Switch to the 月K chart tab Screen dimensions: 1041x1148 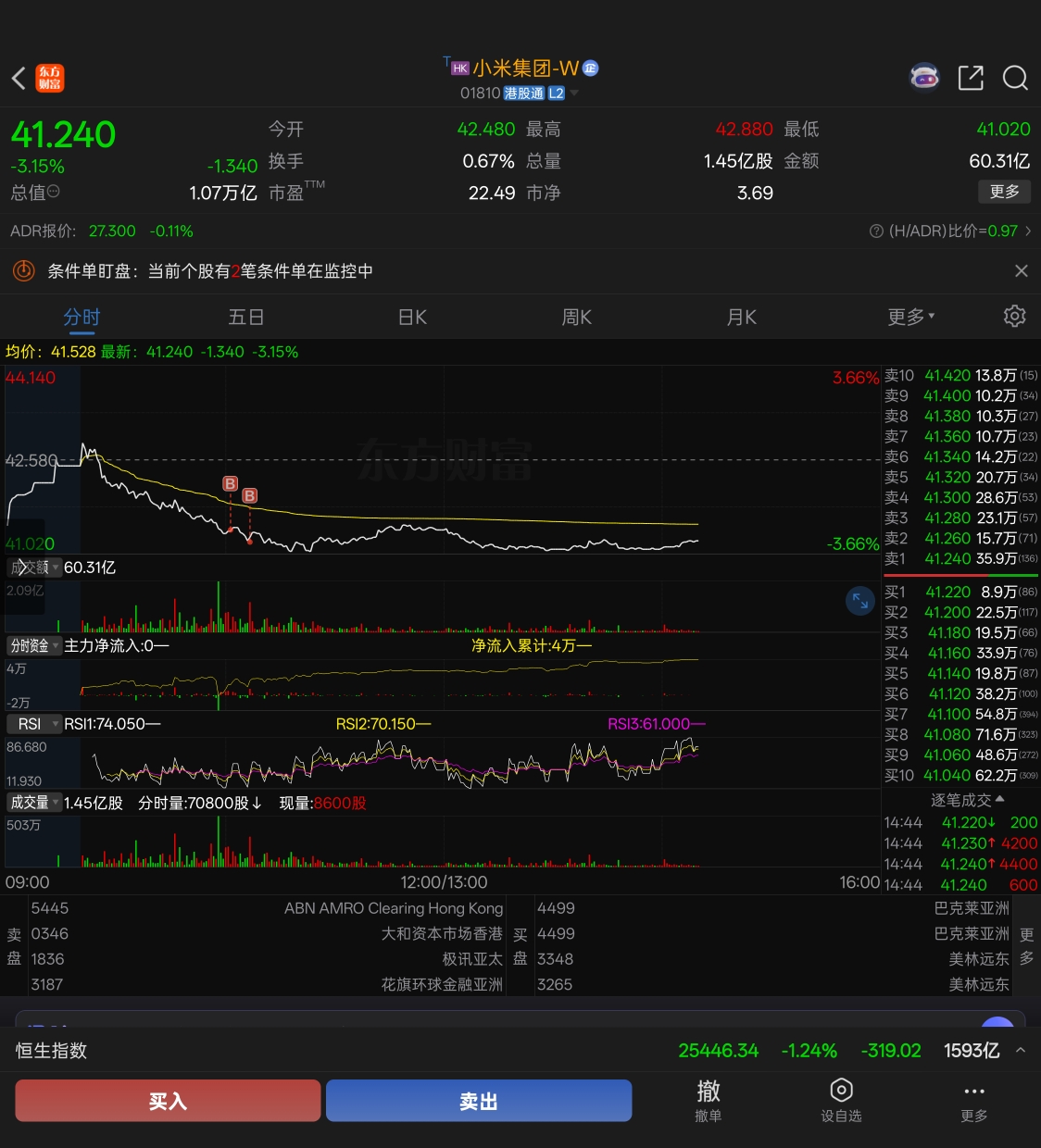pyautogui.click(x=741, y=318)
